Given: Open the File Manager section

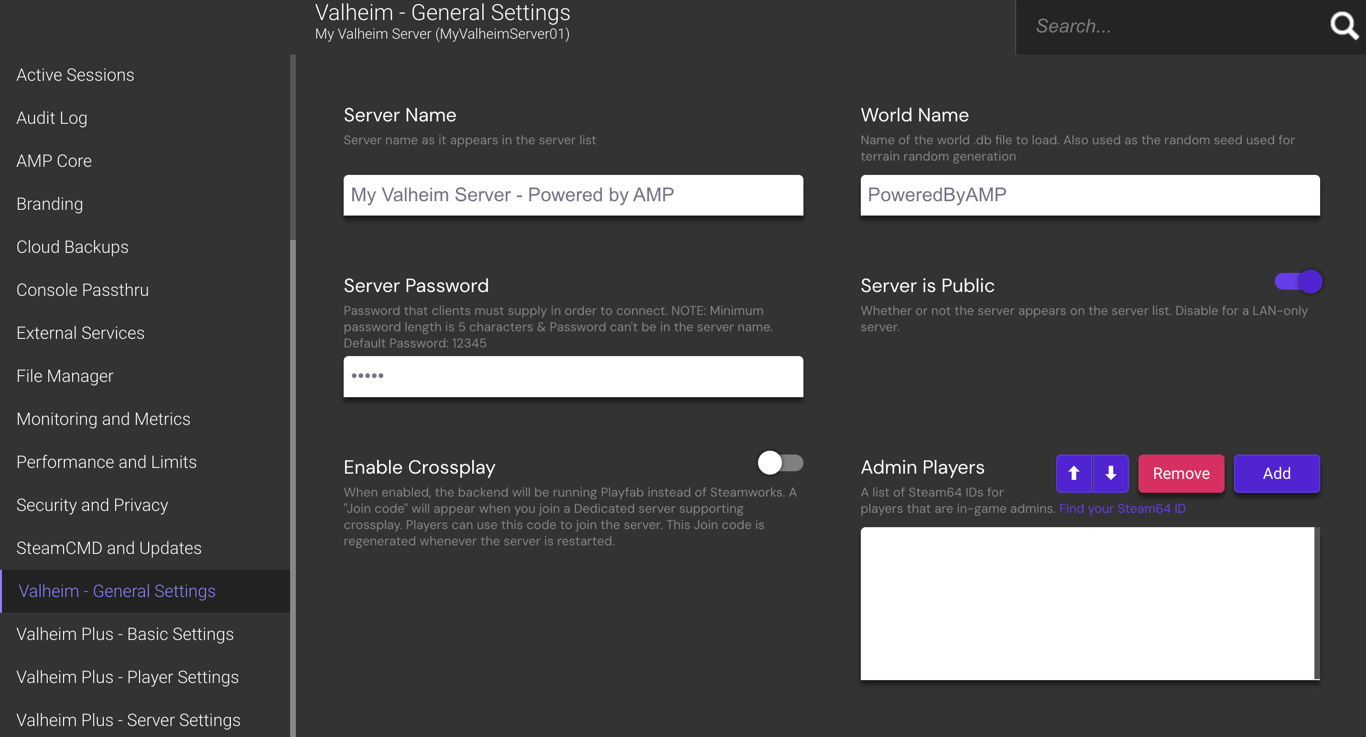Looking at the screenshot, I should coord(64,375).
